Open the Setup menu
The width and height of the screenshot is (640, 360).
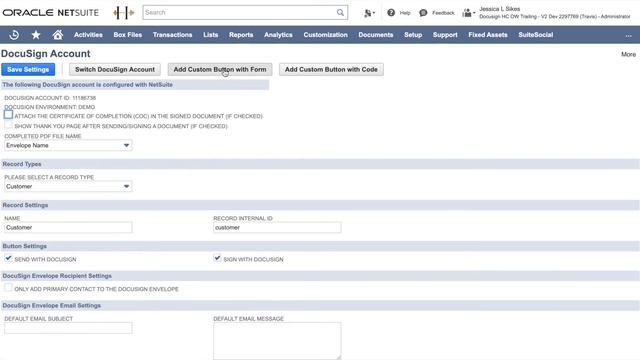click(x=413, y=35)
